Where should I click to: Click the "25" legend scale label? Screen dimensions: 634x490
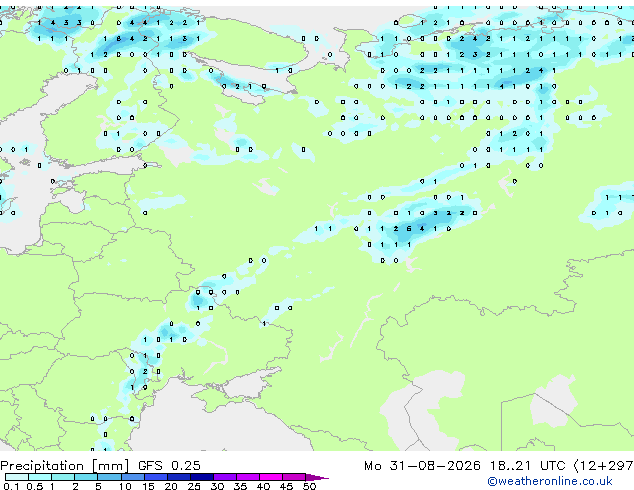click(x=194, y=486)
